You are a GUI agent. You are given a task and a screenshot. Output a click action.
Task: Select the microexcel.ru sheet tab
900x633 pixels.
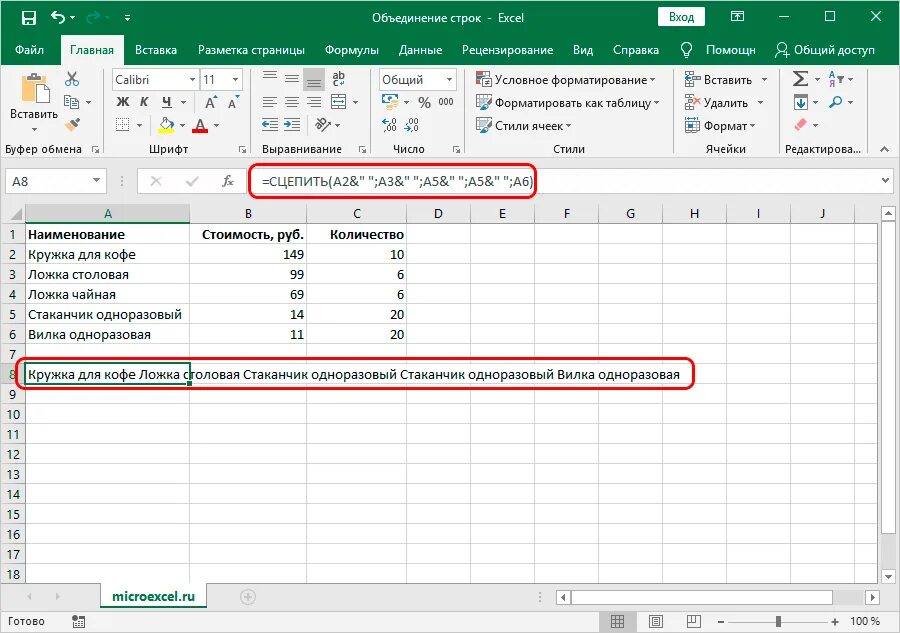[x=153, y=596]
